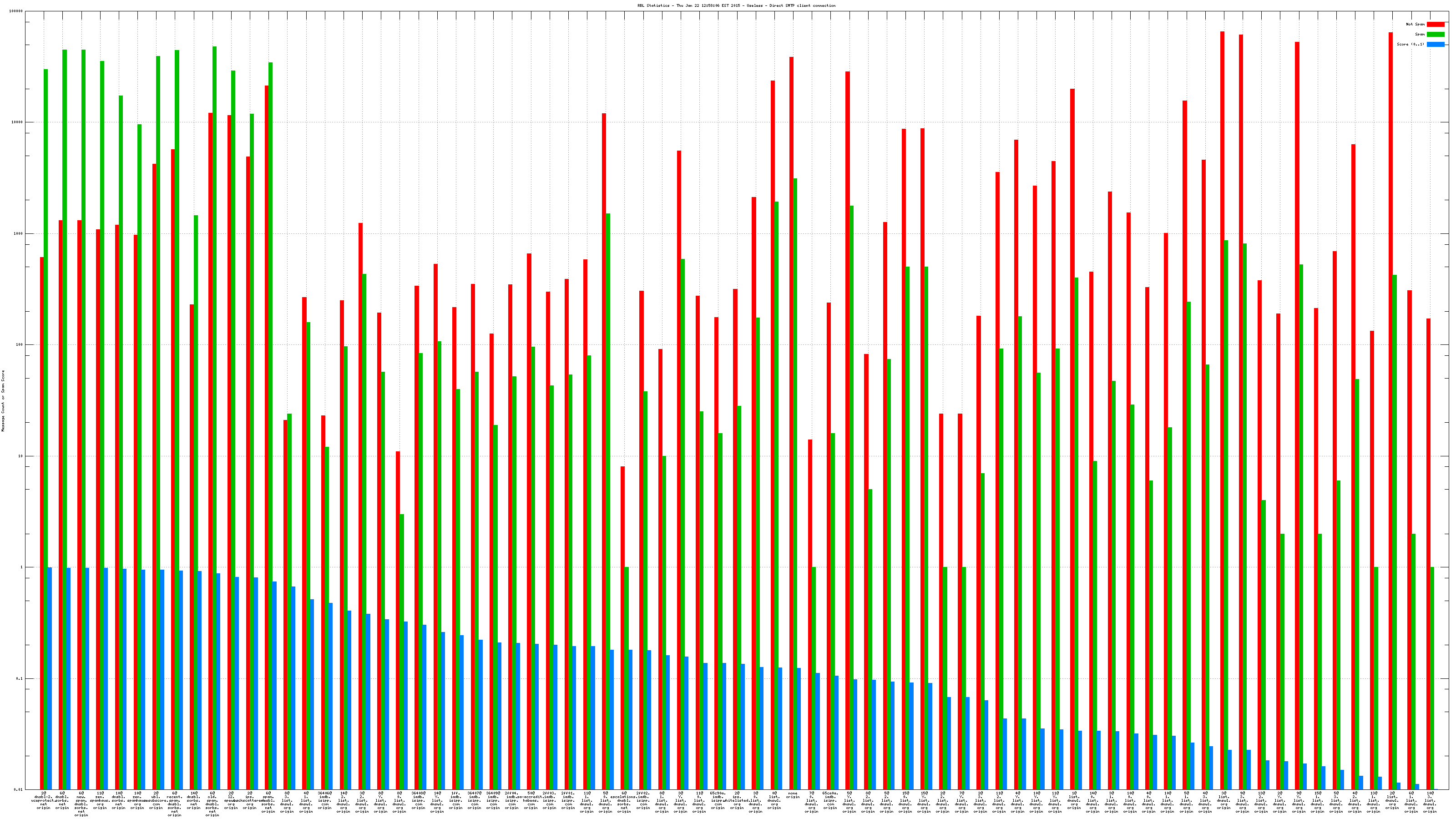This screenshot has height=819, width=1456.
Task: Click the 100000 y-axis tick label
Action: (16, 11)
